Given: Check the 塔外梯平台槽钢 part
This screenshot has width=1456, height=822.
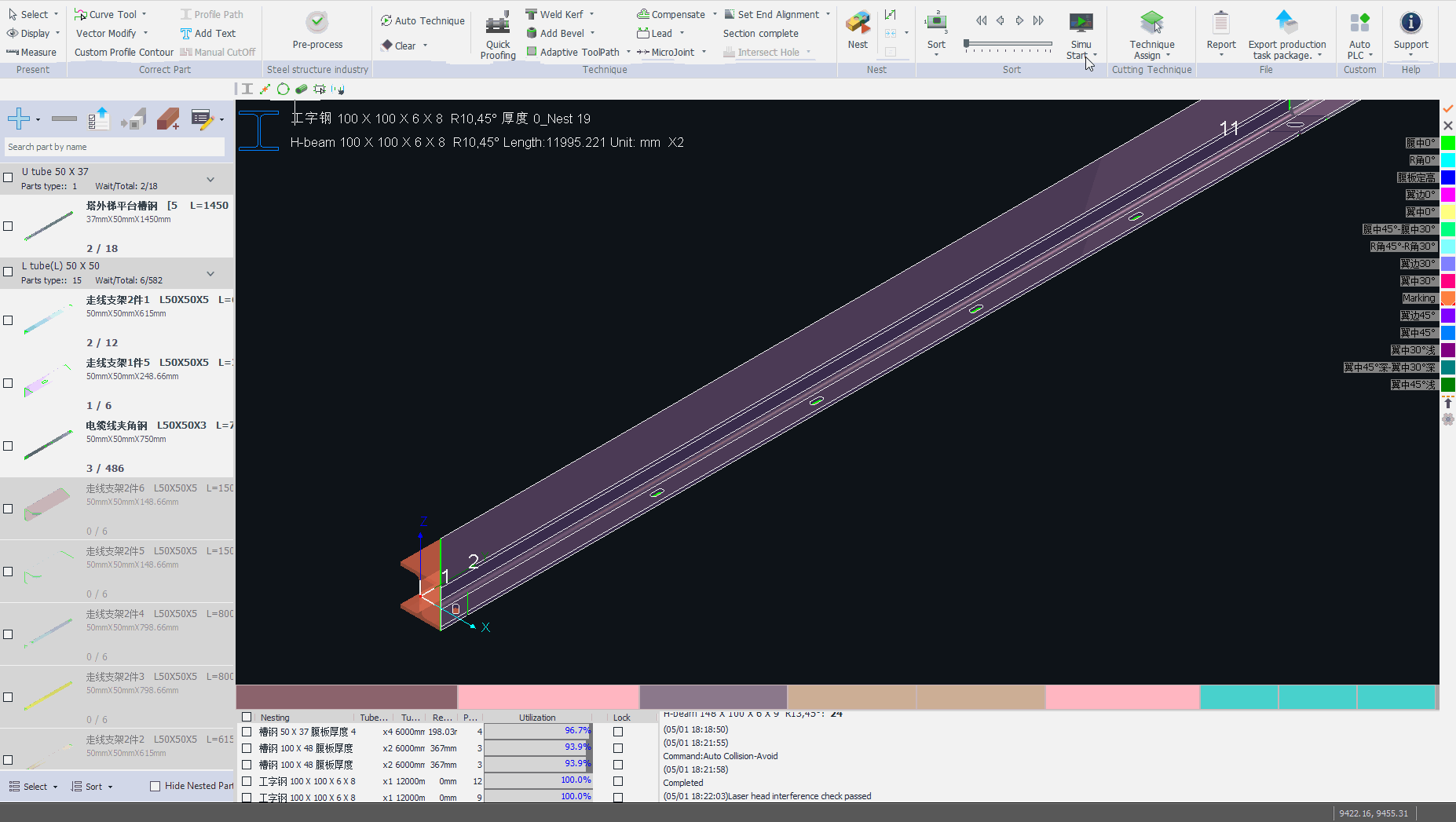Looking at the screenshot, I should pos(8,226).
